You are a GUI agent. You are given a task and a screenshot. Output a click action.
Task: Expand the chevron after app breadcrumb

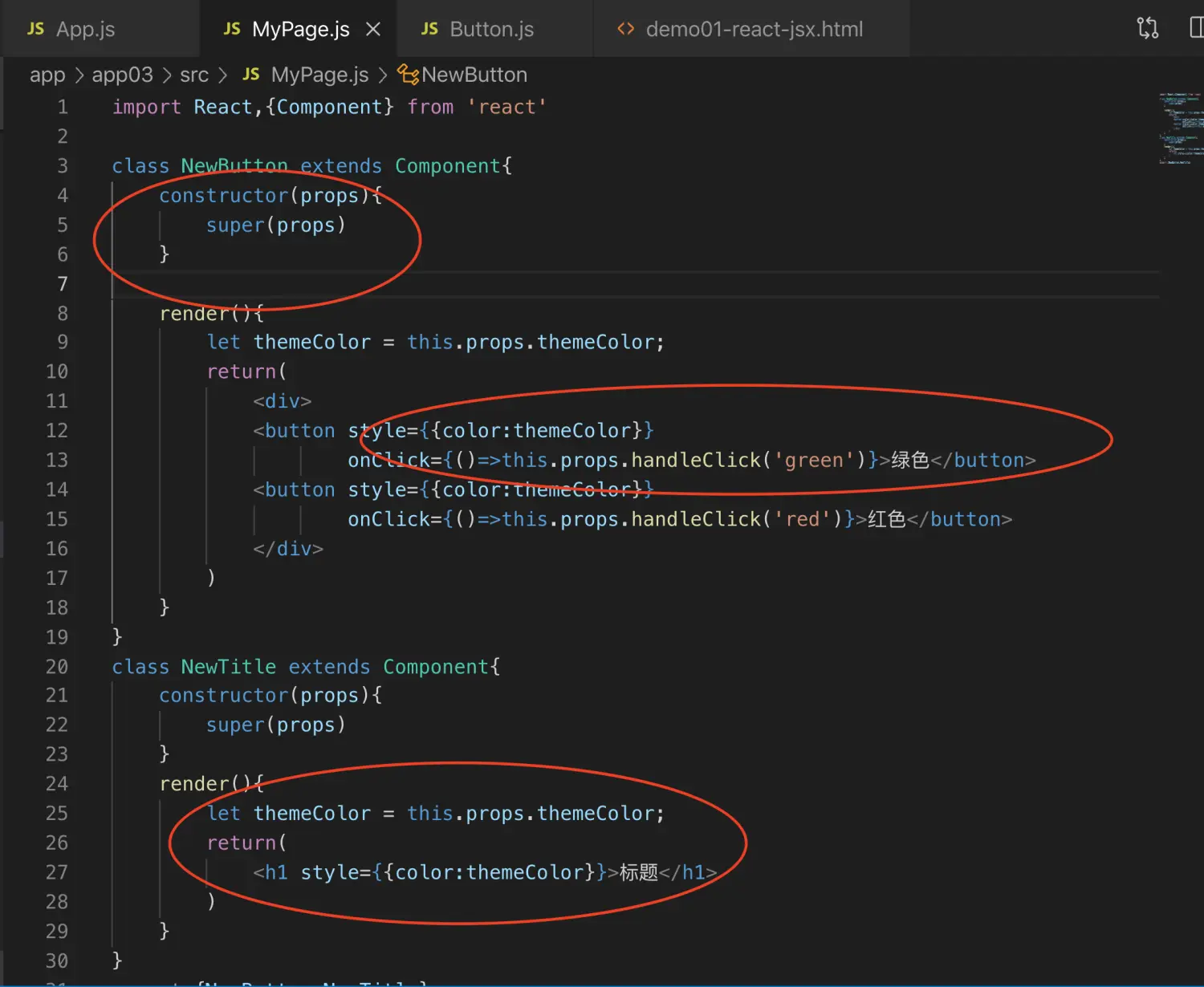pos(79,75)
